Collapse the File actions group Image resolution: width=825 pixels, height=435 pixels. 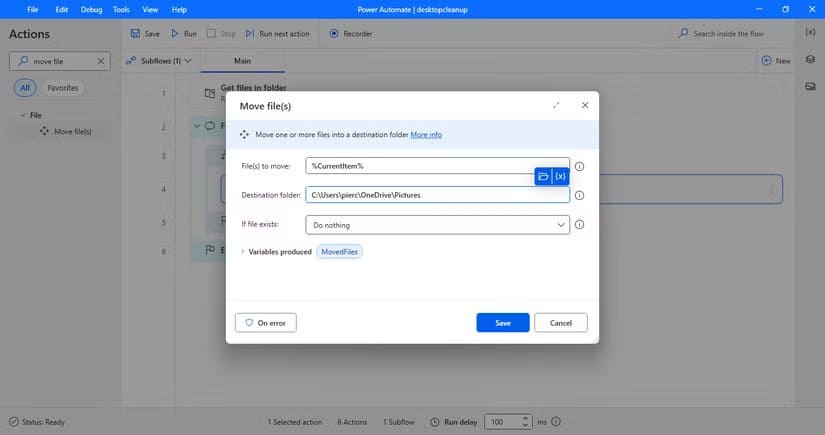tap(23, 115)
